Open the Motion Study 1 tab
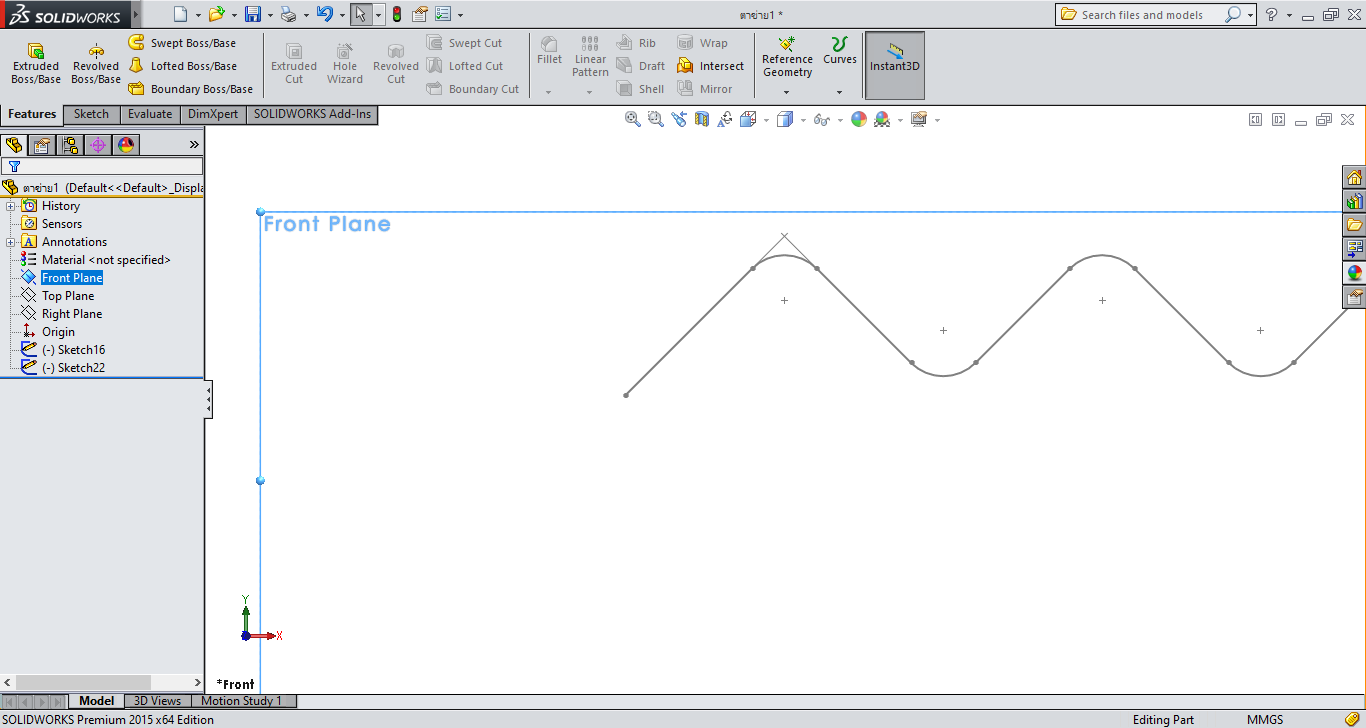The image size is (1366, 728). tap(242, 701)
